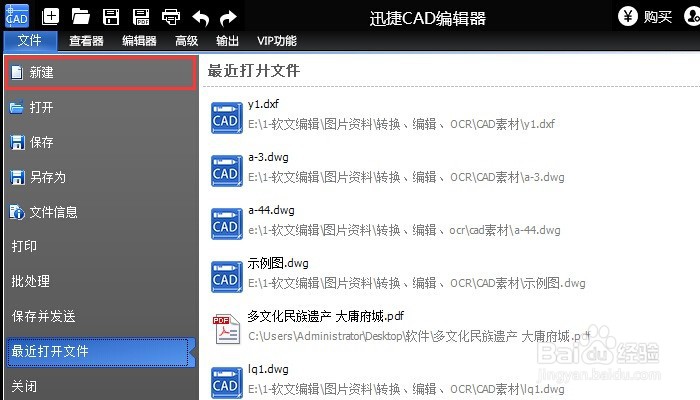700x400 pixels.
Task: Click the CAD icon next to y1.dxf
Action: (x=226, y=118)
